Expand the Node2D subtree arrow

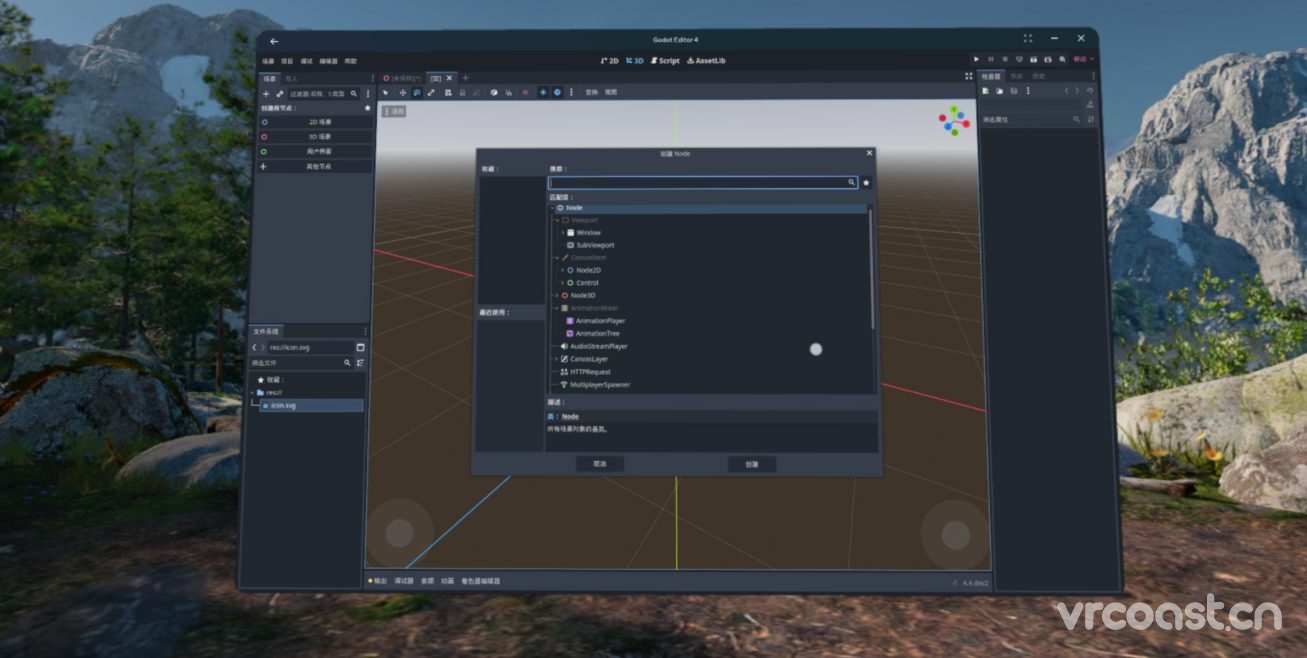pos(562,270)
